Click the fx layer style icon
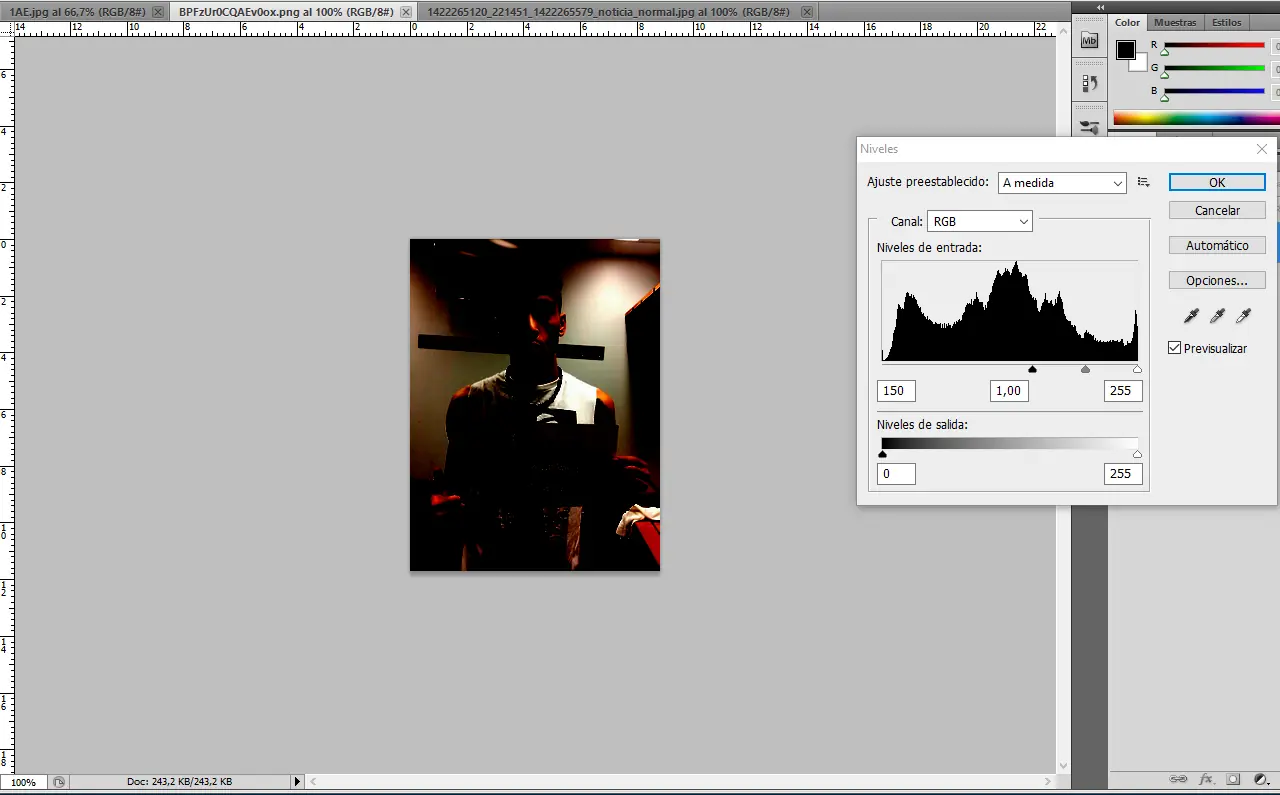1280x795 pixels. [x=1206, y=780]
